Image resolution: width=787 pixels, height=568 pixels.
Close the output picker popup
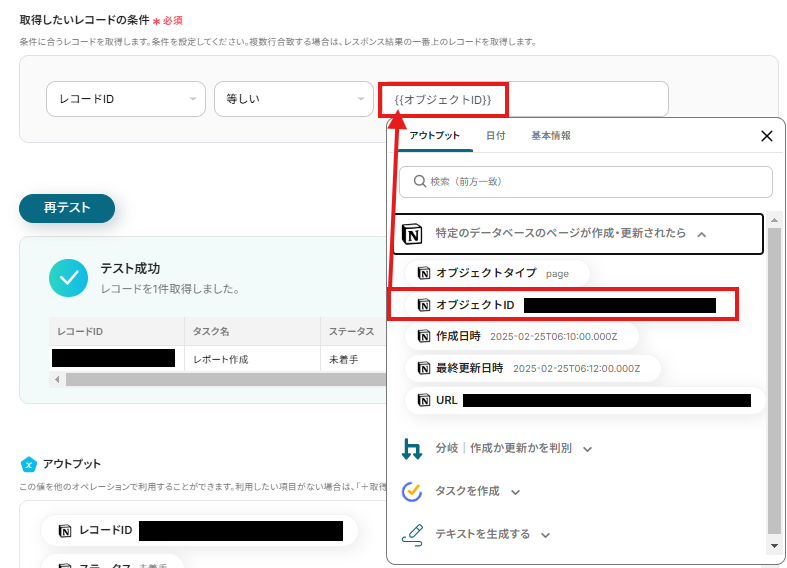(767, 136)
